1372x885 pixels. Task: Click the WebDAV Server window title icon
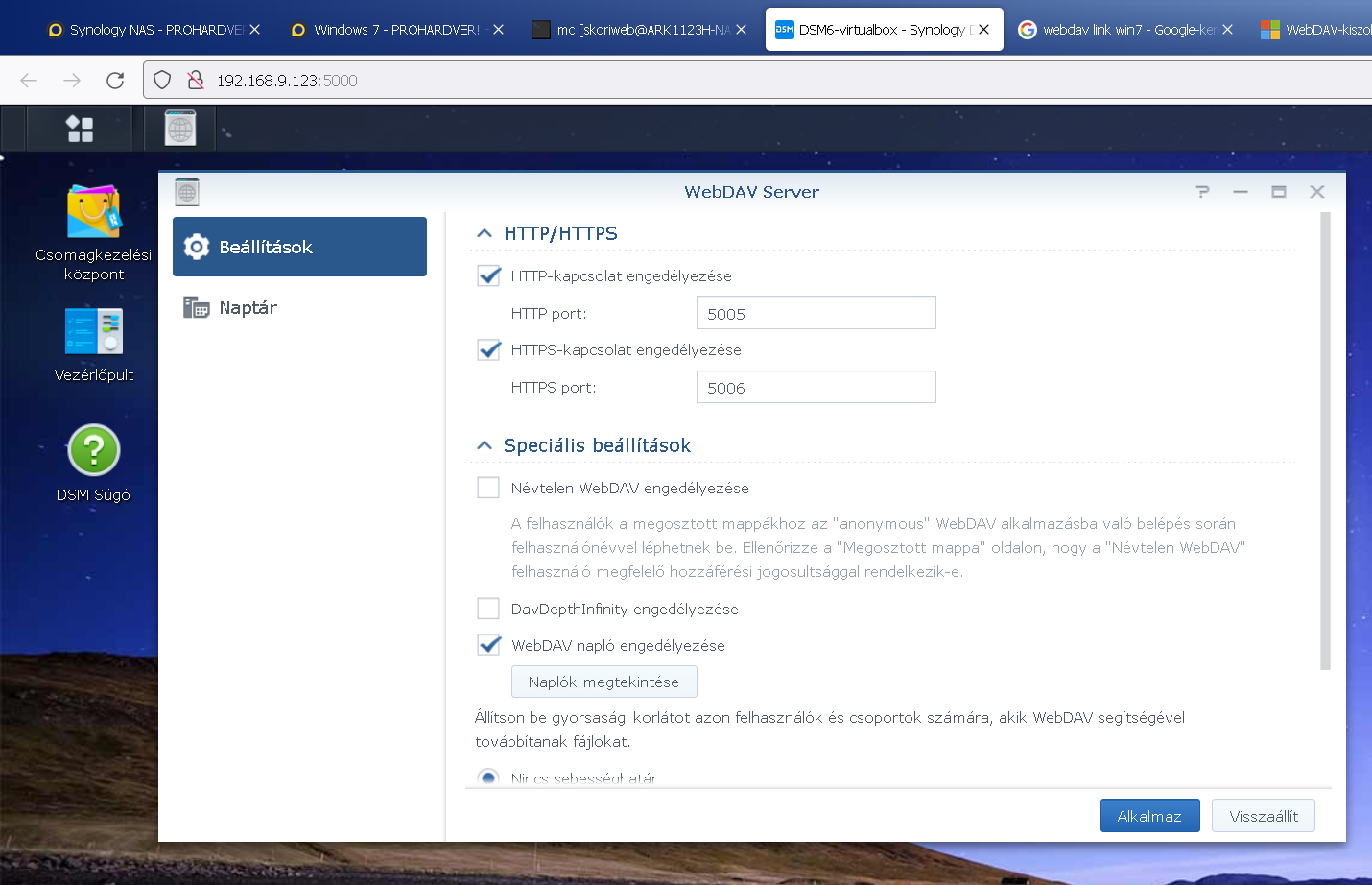point(187,192)
